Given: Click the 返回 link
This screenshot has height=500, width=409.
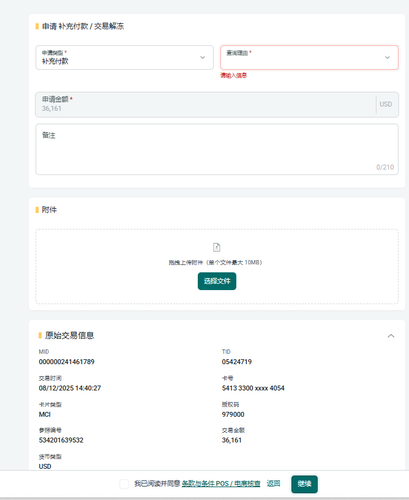Looking at the screenshot, I should pyautogui.click(x=273, y=483).
